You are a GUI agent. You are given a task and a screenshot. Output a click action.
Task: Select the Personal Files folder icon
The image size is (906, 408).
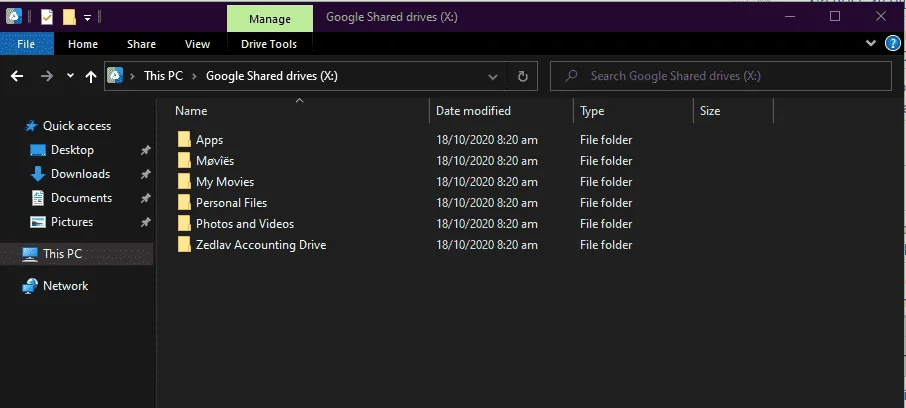(x=184, y=202)
